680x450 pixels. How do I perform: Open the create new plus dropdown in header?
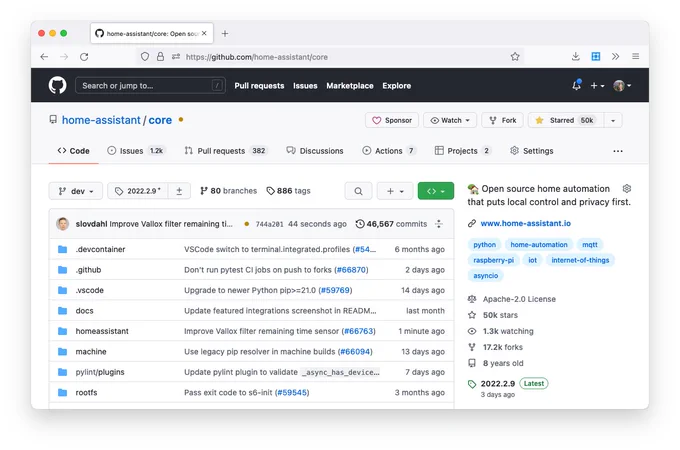coord(597,86)
